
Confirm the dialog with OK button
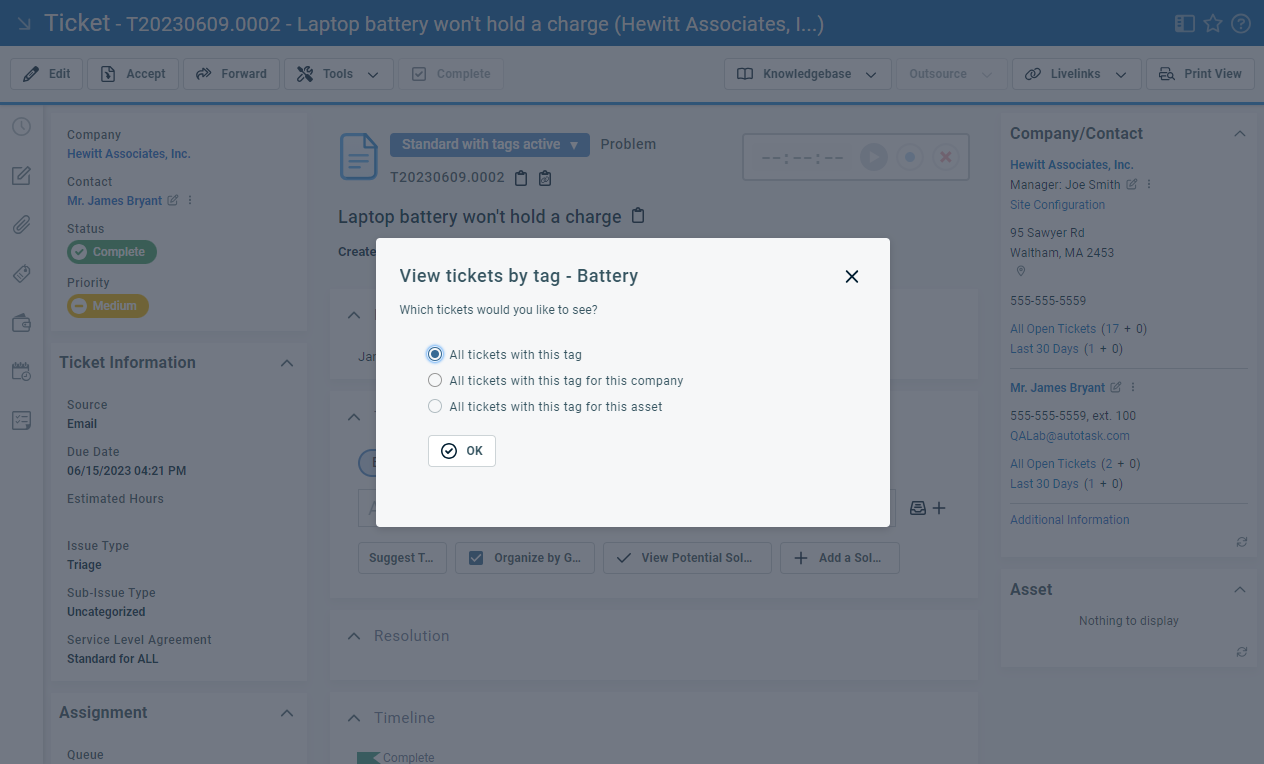[462, 451]
